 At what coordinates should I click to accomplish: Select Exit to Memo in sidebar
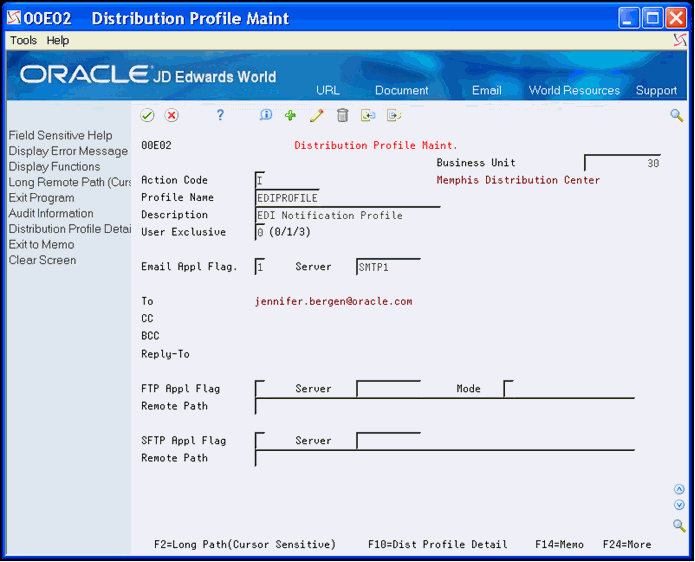[42, 244]
